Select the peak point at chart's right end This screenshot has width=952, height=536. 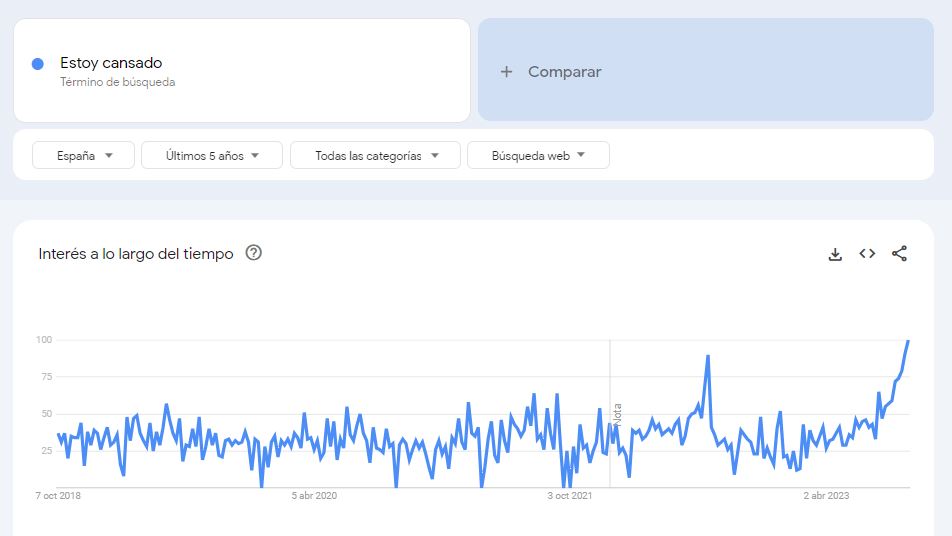[x=908, y=341]
